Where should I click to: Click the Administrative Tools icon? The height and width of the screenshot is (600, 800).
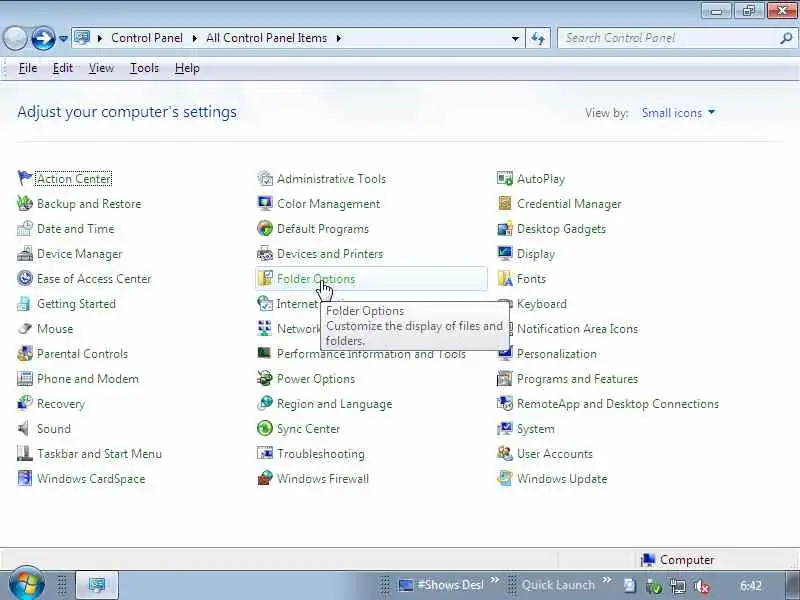click(x=265, y=178)
